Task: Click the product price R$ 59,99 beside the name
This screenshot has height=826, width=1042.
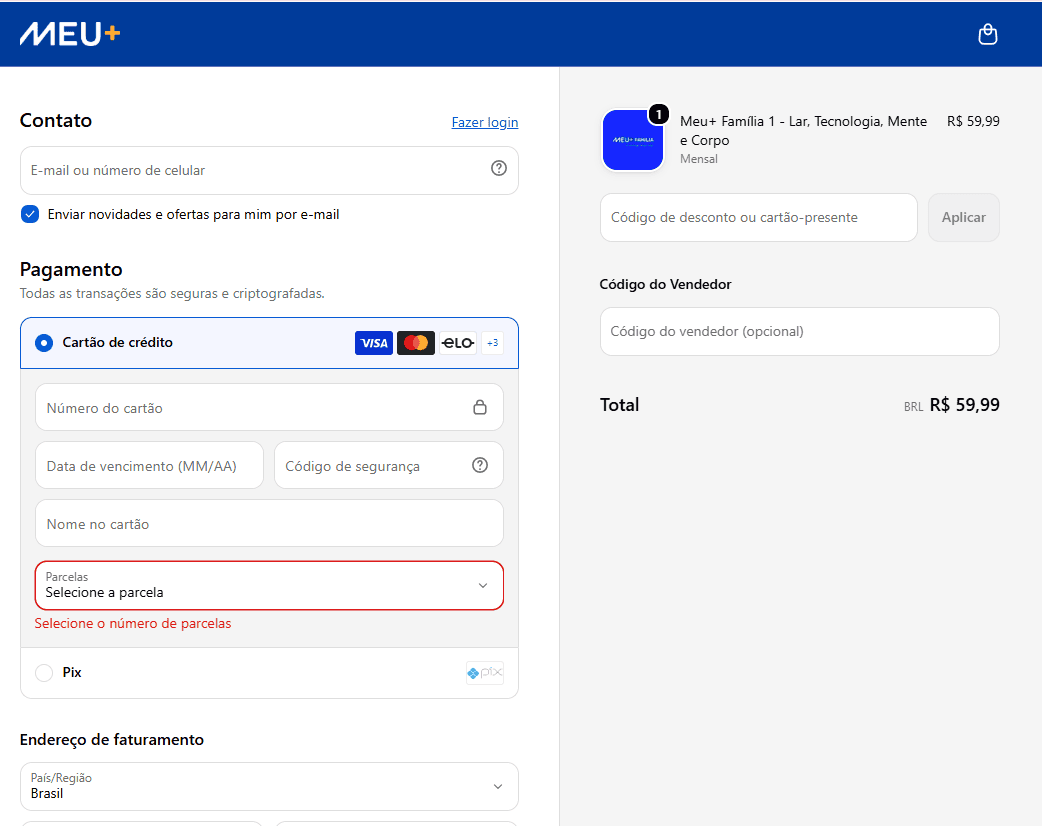Action: click(973, 121)
